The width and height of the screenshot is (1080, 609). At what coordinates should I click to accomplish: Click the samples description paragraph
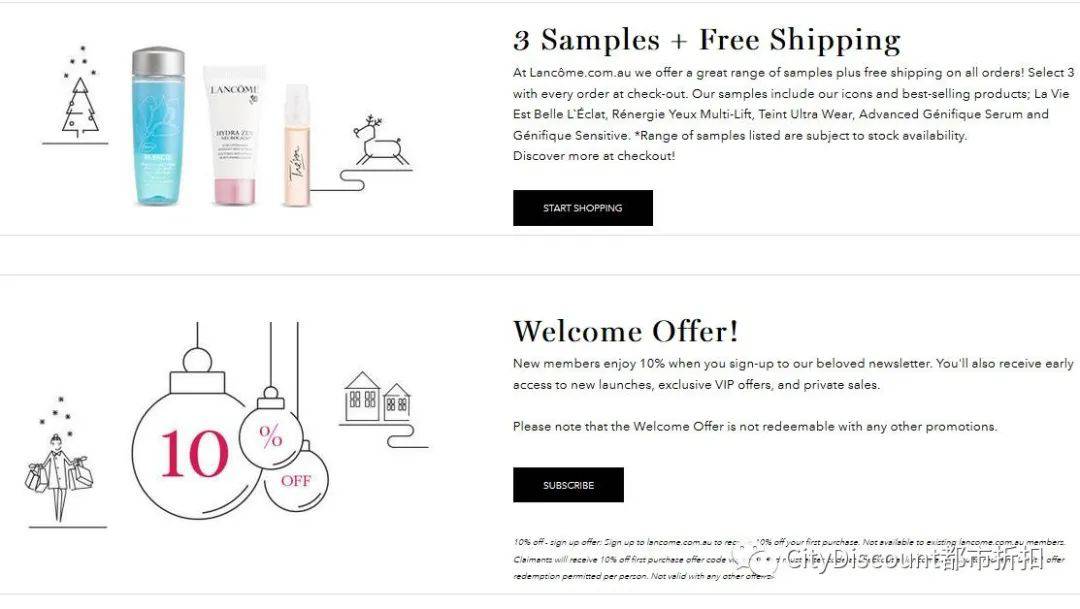click(793, 104)
